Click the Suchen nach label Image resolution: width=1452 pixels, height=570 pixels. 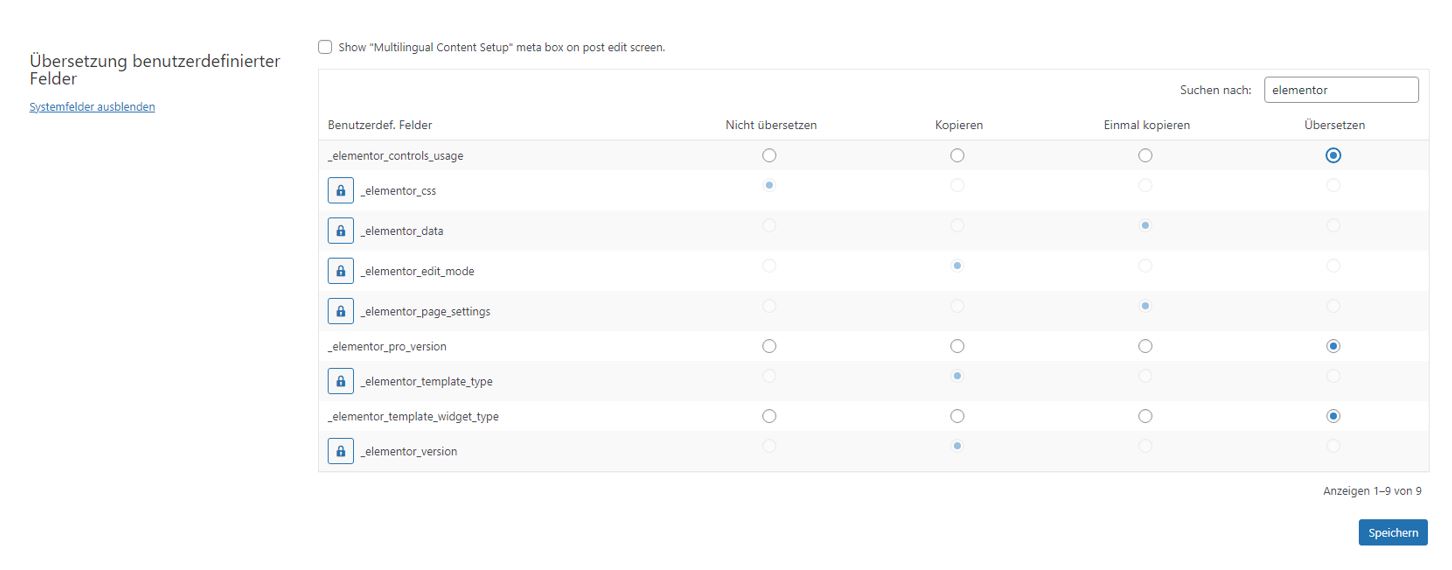(x=1216, y=90)
